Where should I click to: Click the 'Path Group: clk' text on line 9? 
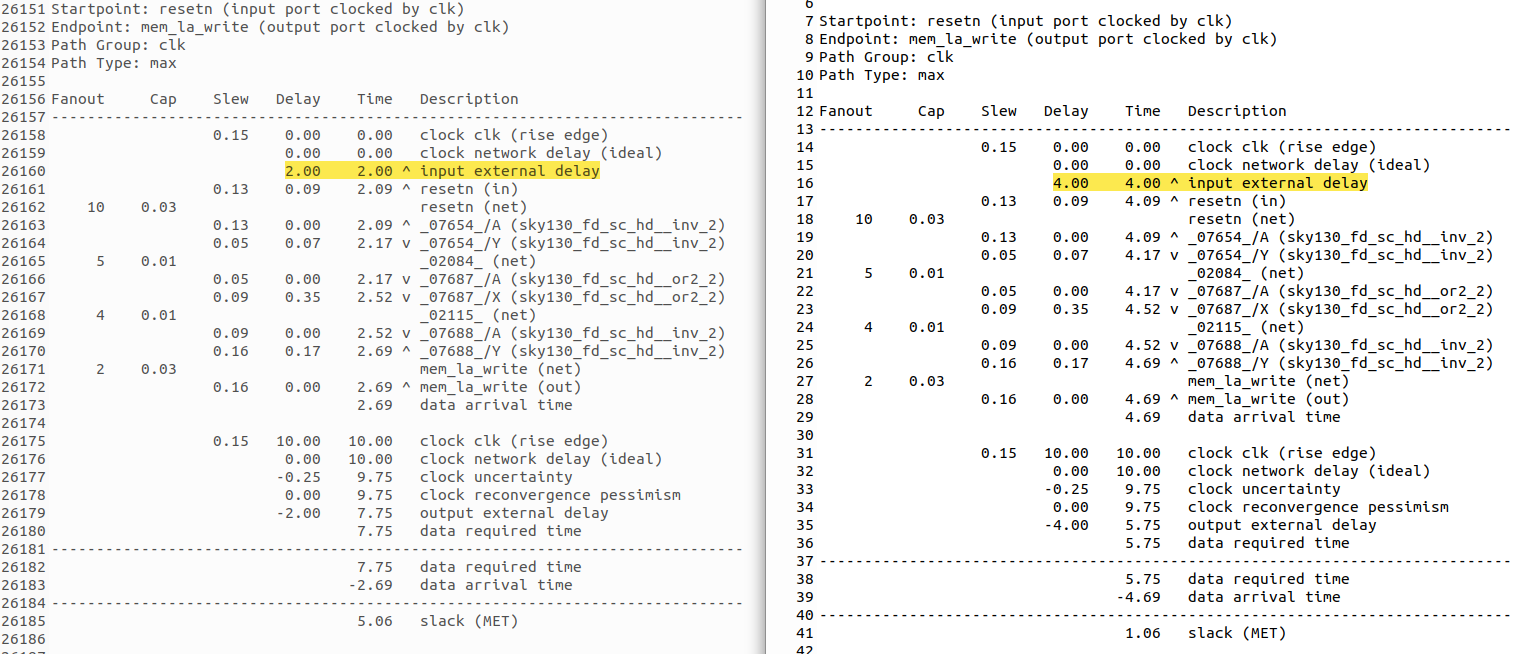tap(886, 57)
